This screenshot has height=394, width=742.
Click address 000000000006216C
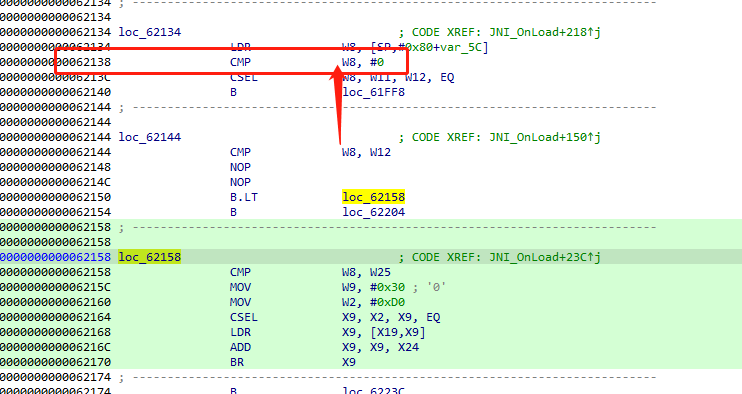(x=55, y=348)
